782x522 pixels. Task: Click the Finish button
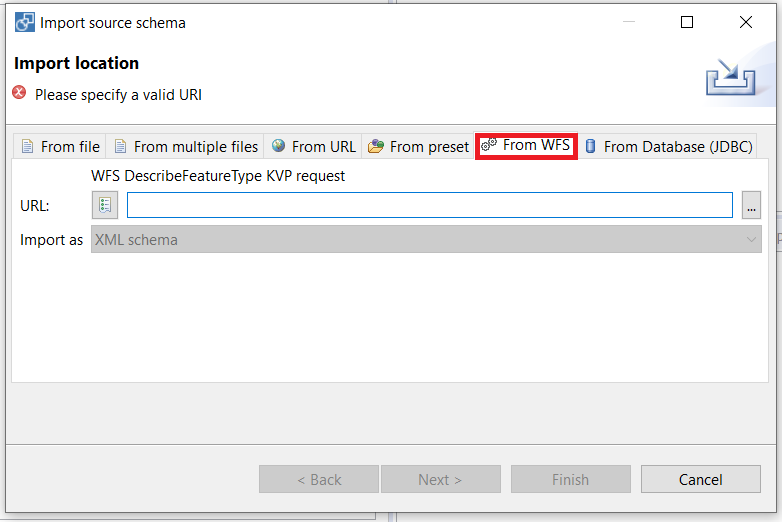(571, 479)
